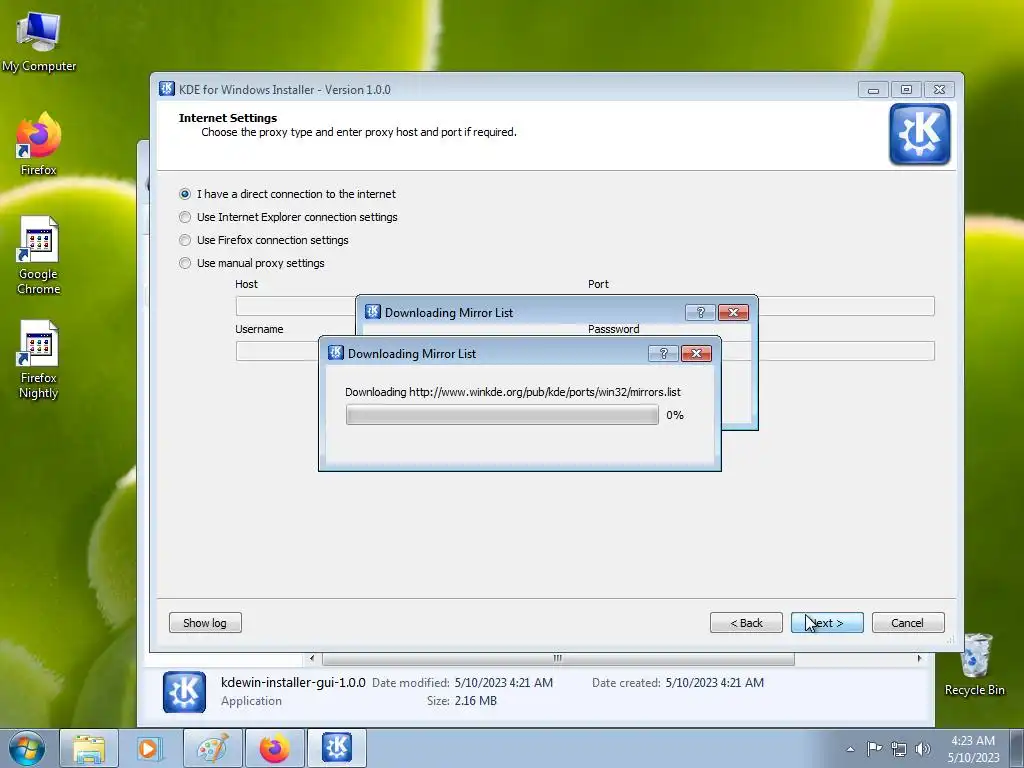
Task: Cancel the KDE installer
Action: (x=908, y=622)
